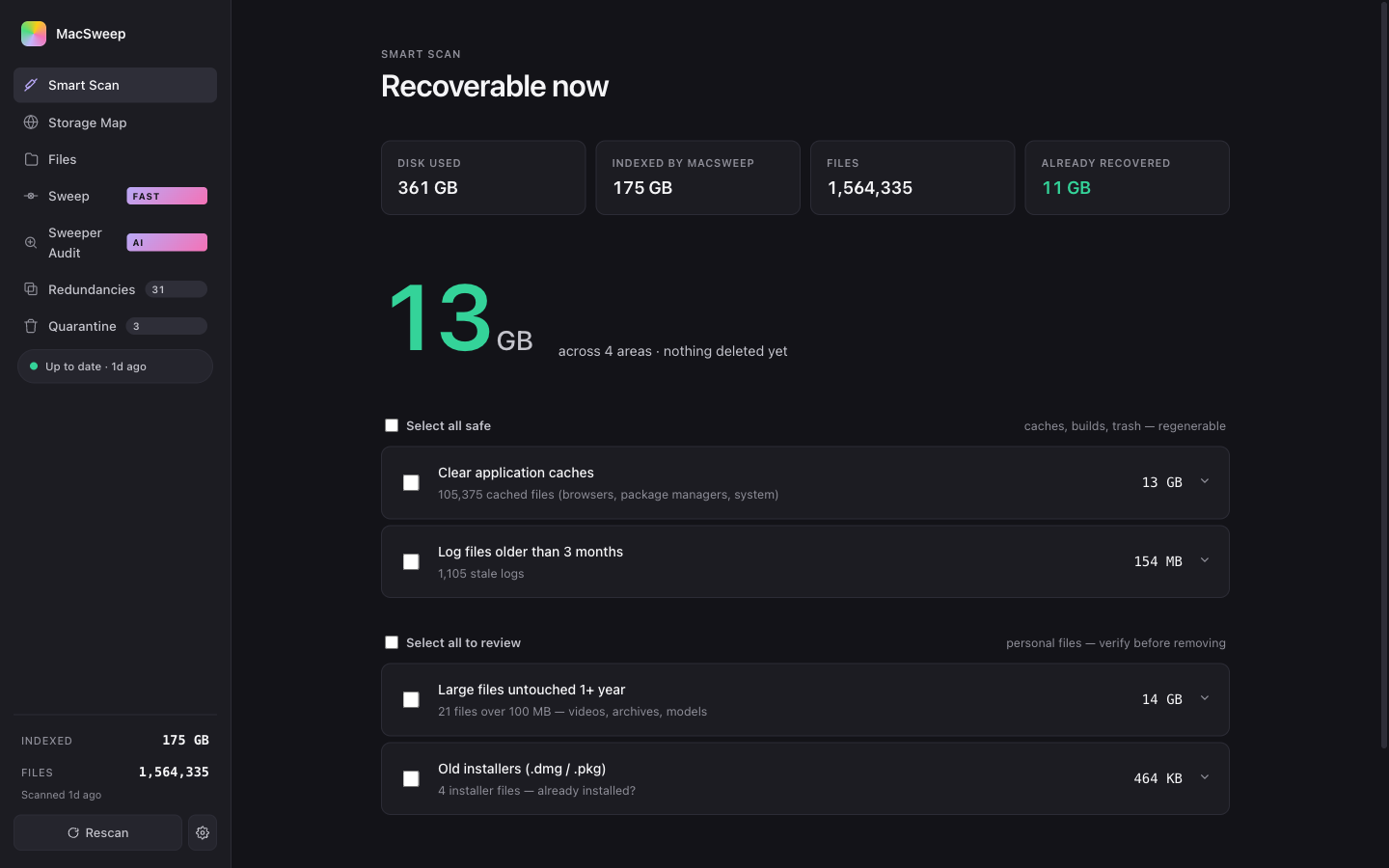Click the vertical scrollbar on the right
The width and height of the screenshot is (1389, 868).
coord(1383,376)
